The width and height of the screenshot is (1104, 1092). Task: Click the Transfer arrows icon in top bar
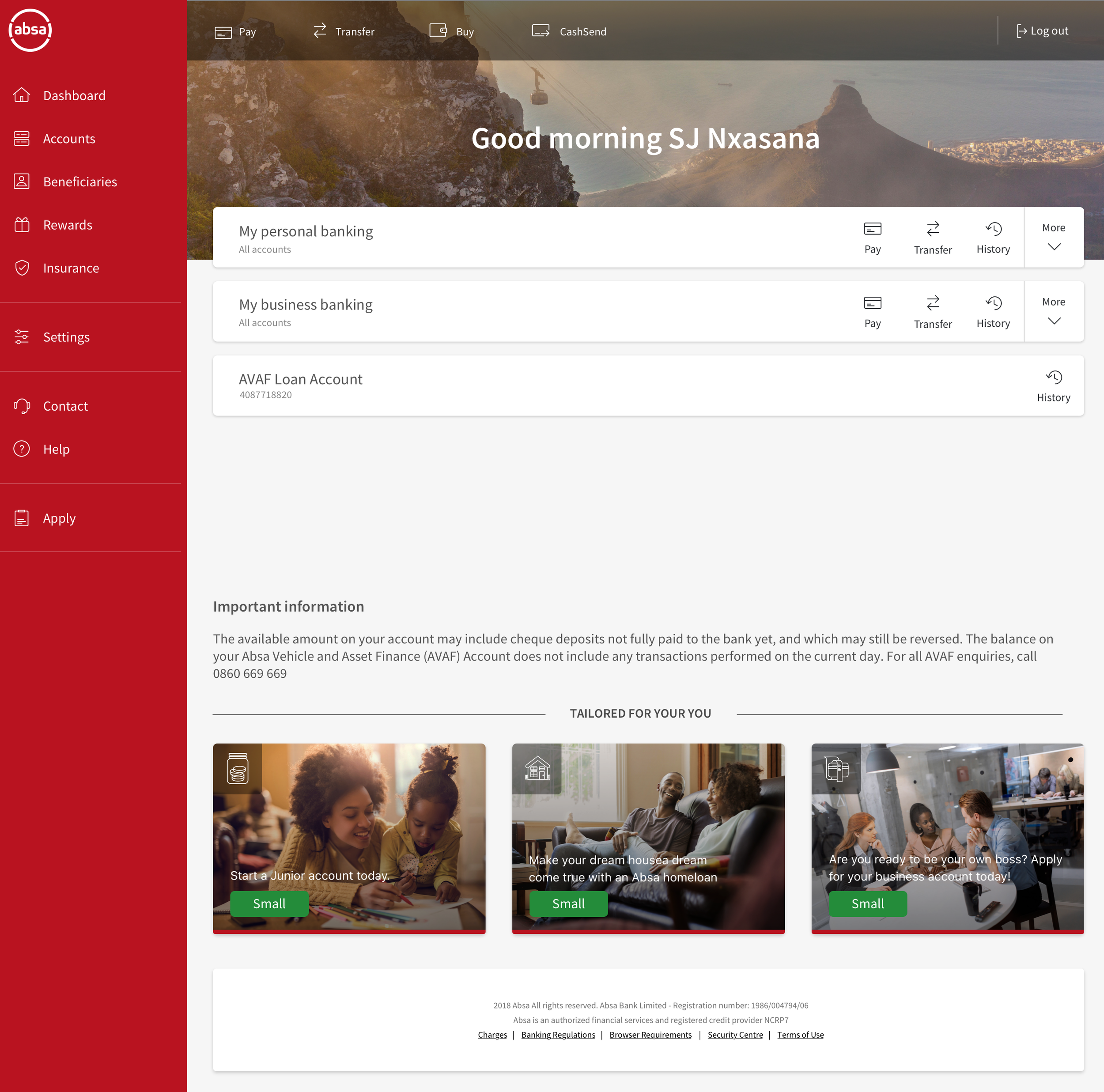coord(320,30)
